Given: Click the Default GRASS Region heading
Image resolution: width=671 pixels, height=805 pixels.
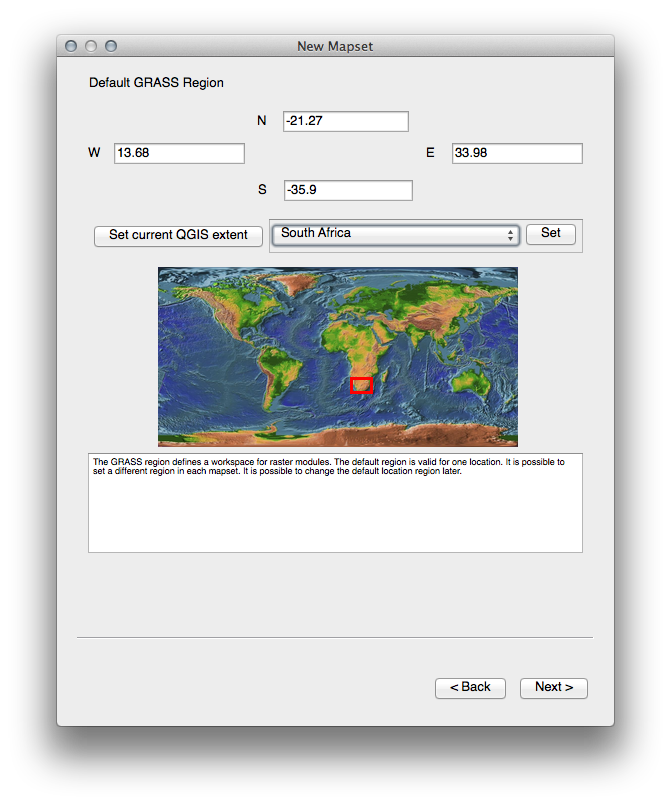Looking at the screenshot, I should (x=156, y=82).
